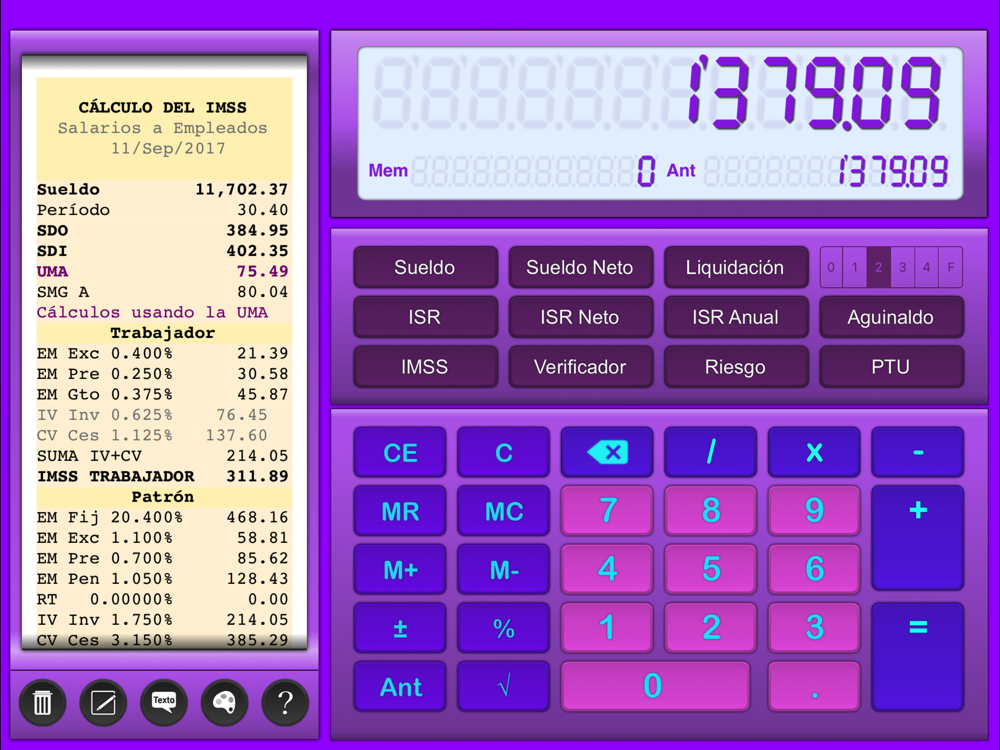Select the SUMA IV+CV 214.05 row
Viewport: 1000px width, 750px height.
(163, 456)
